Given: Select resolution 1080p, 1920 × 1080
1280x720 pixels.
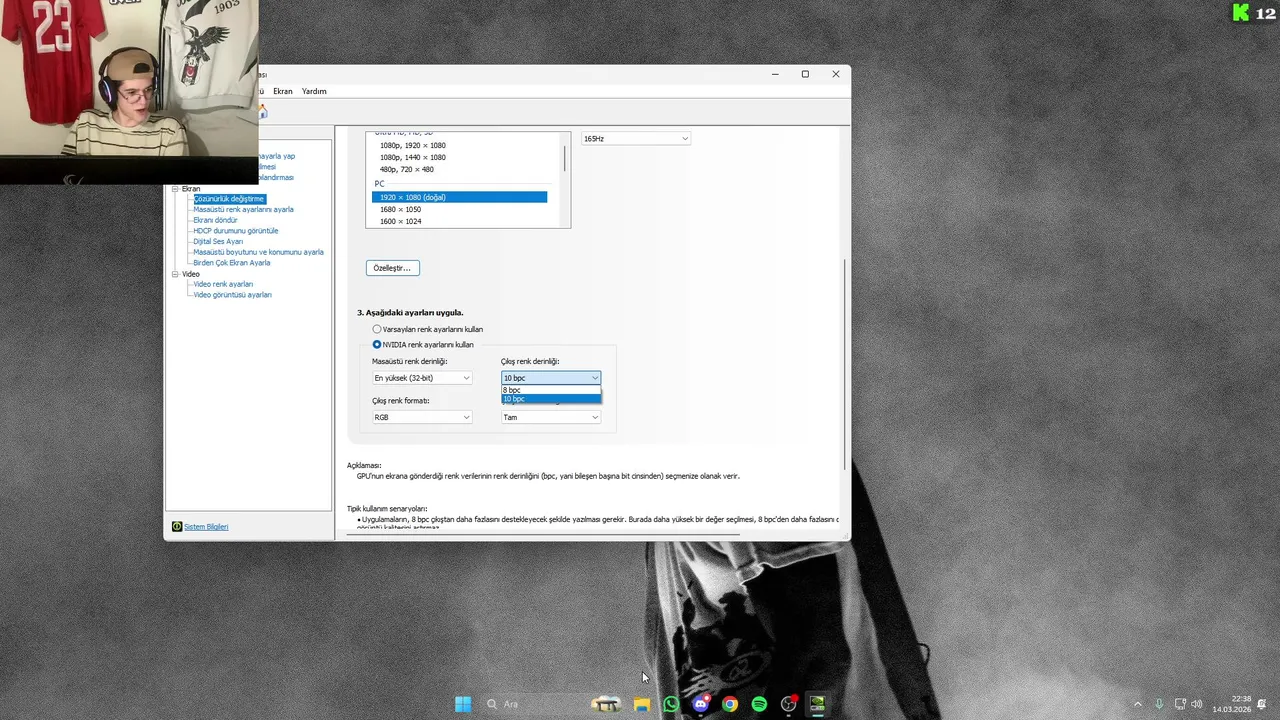Looking at the screenshot, I should 413,145.
